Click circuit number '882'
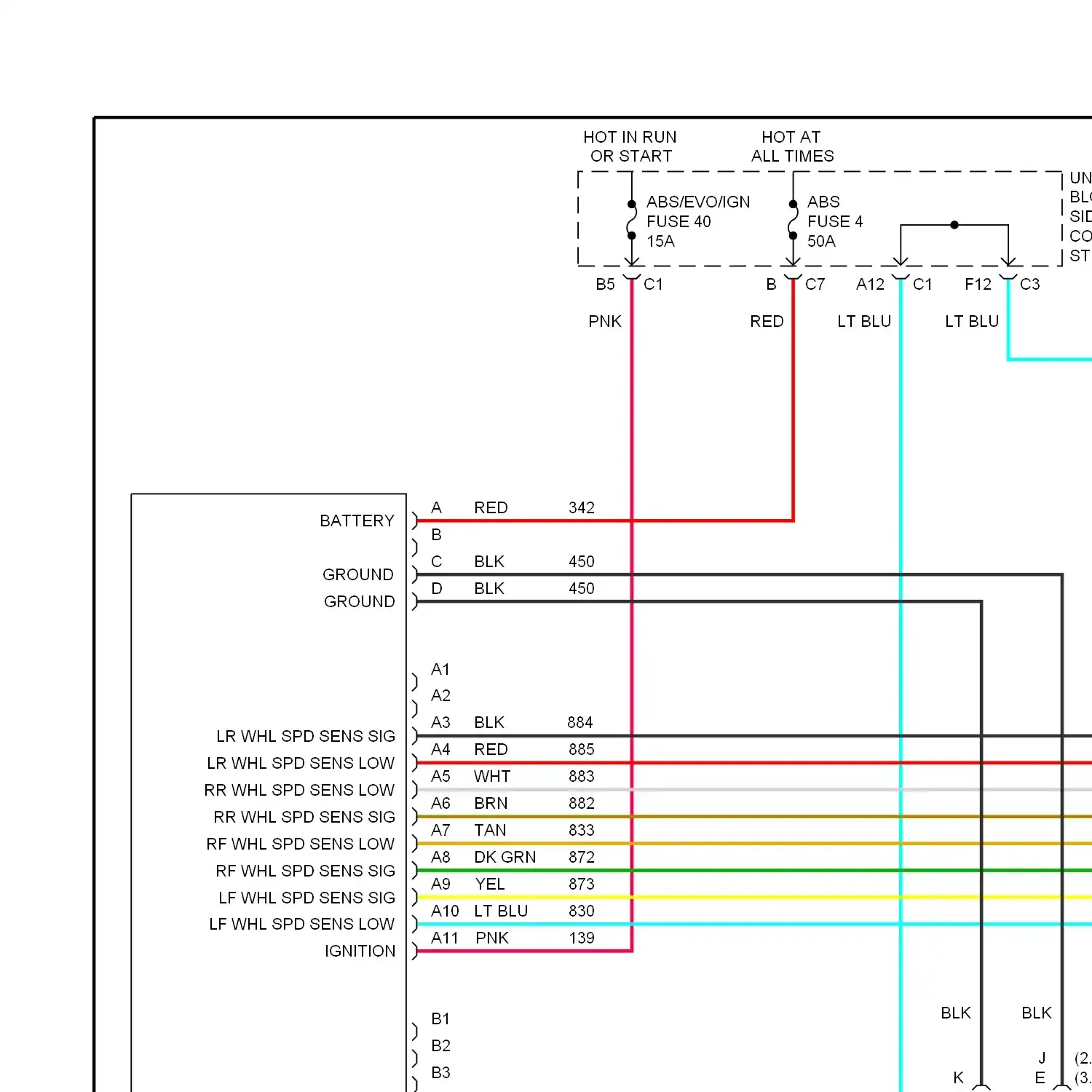 click(582, 803)
